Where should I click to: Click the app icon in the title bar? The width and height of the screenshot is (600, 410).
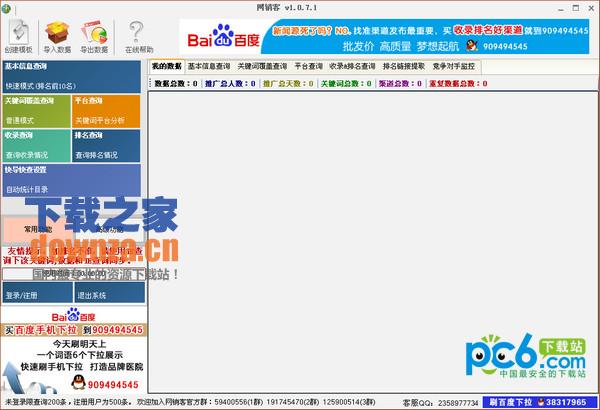[x=6, y=8]
